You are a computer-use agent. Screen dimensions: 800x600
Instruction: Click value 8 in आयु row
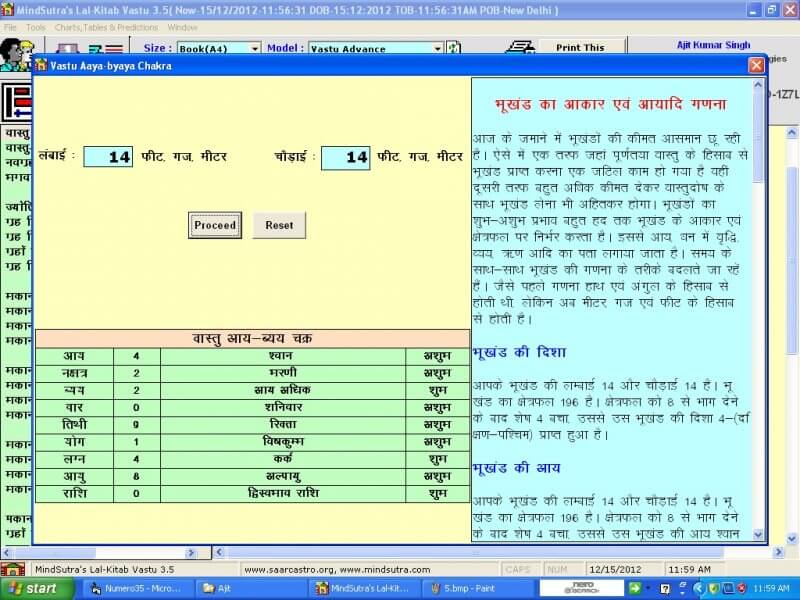136,476
